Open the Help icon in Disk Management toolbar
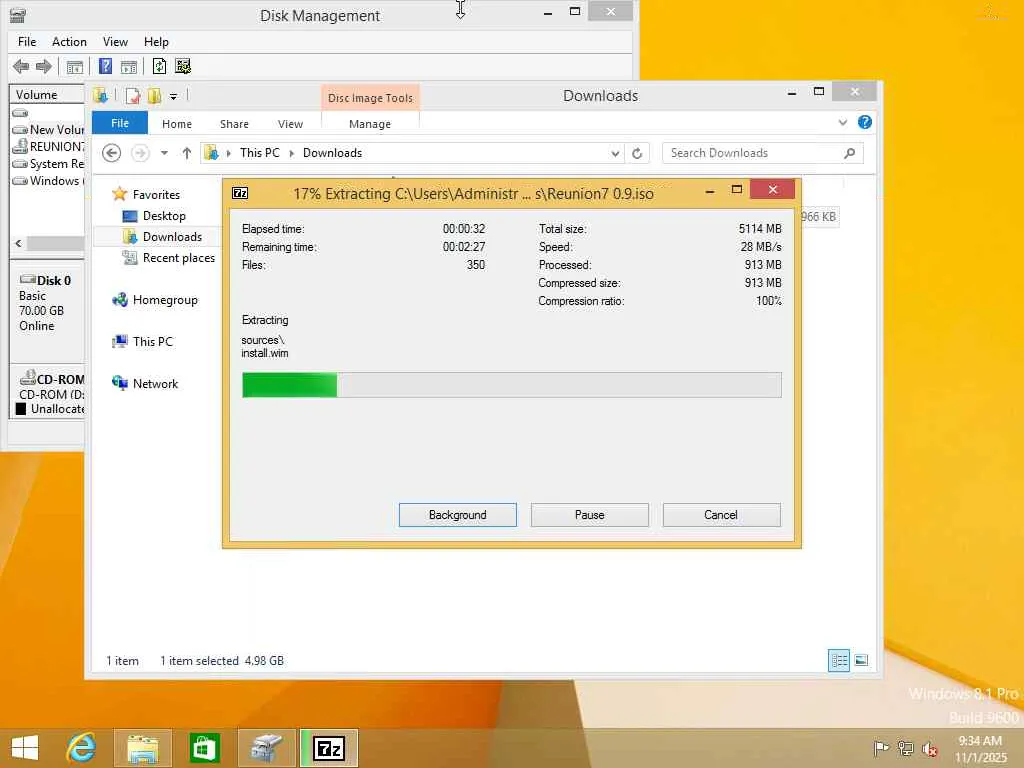The image size is (1024, 768). click(x=105, y=66)
